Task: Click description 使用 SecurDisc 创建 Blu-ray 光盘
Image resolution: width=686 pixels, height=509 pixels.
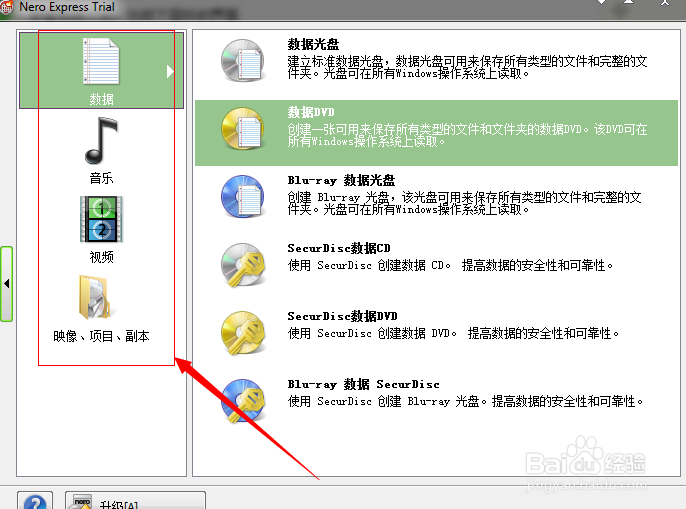Action: click(x=465, y=401)
